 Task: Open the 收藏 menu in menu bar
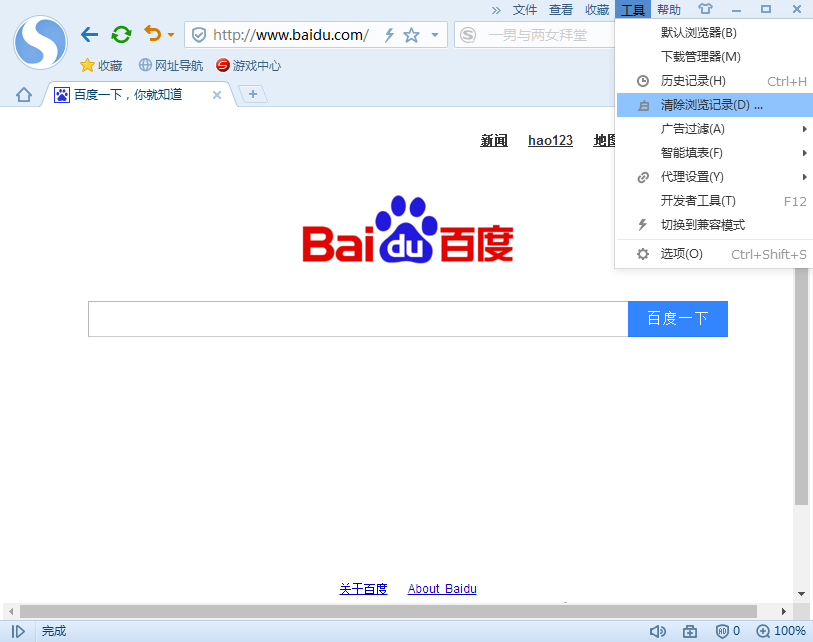coord(597,10)
